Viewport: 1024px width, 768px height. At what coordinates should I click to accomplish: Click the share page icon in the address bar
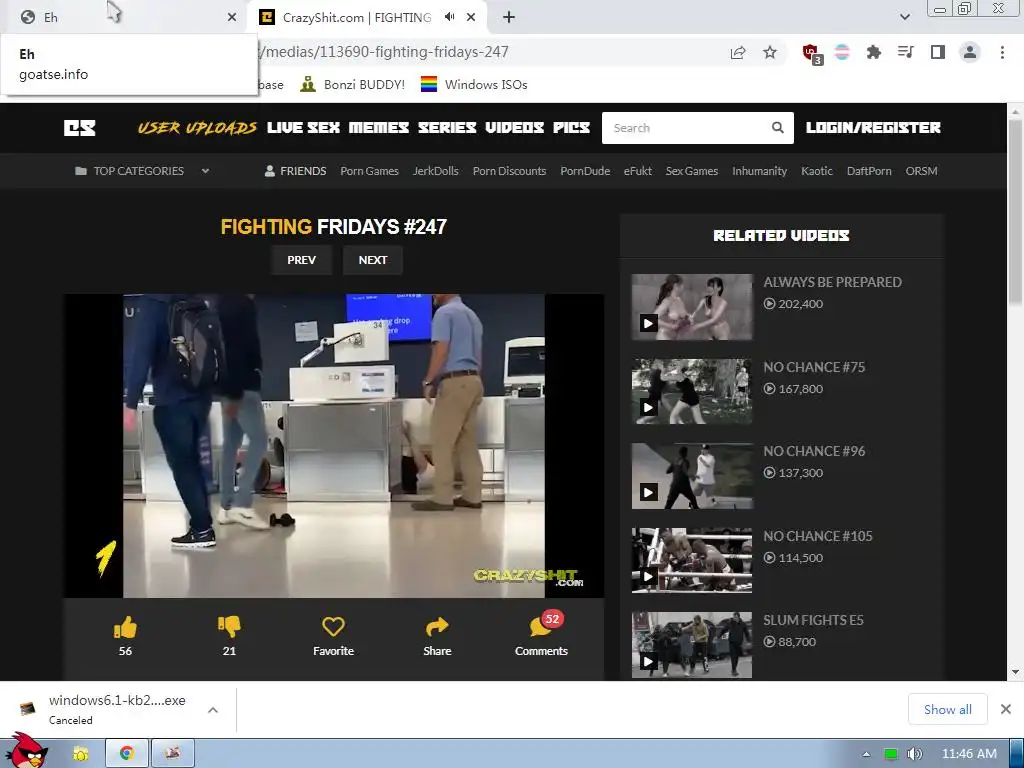pos(738,52)
